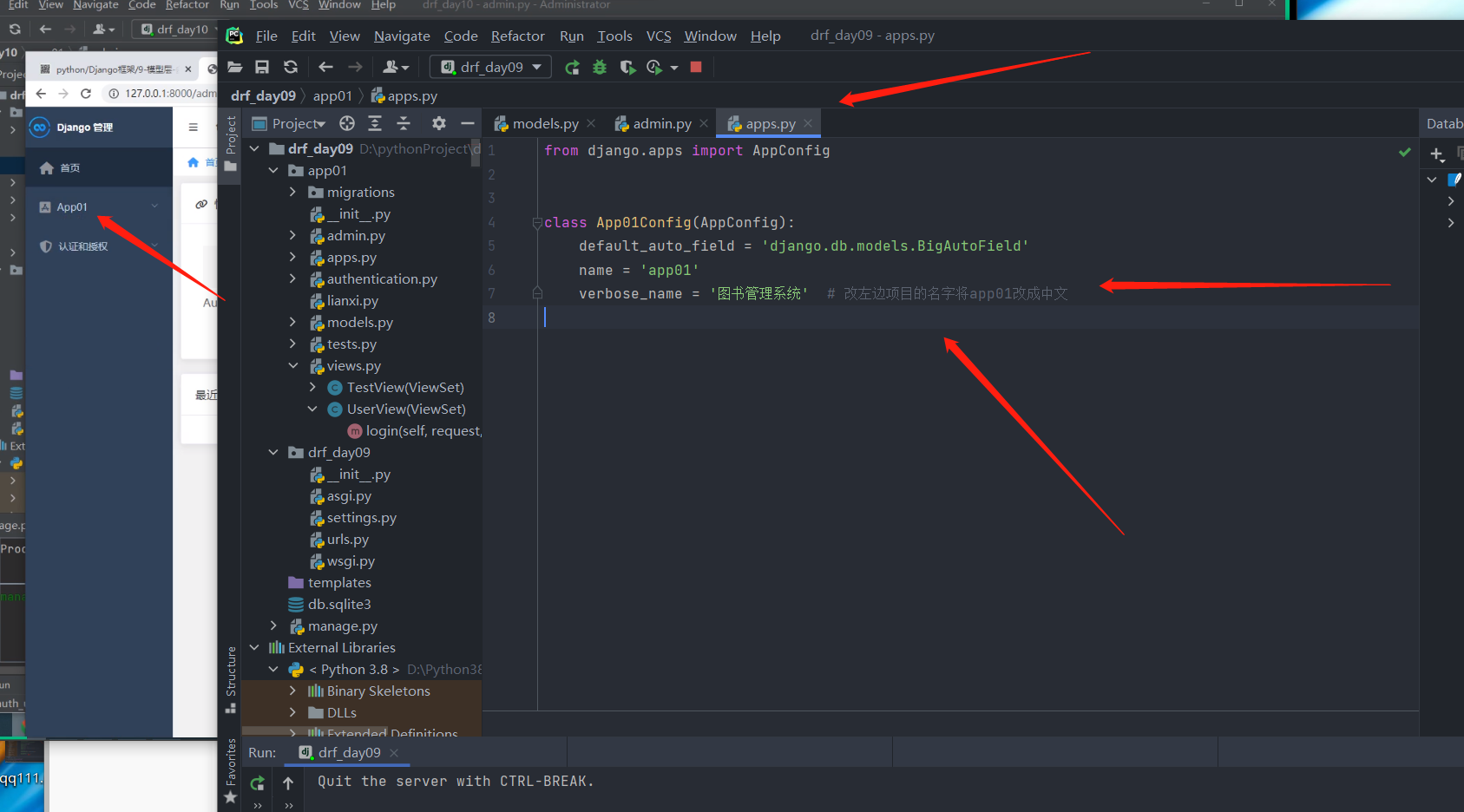Reload the browser page
The width and height of the screenshot is (1464, 812).
click(86, 94)
